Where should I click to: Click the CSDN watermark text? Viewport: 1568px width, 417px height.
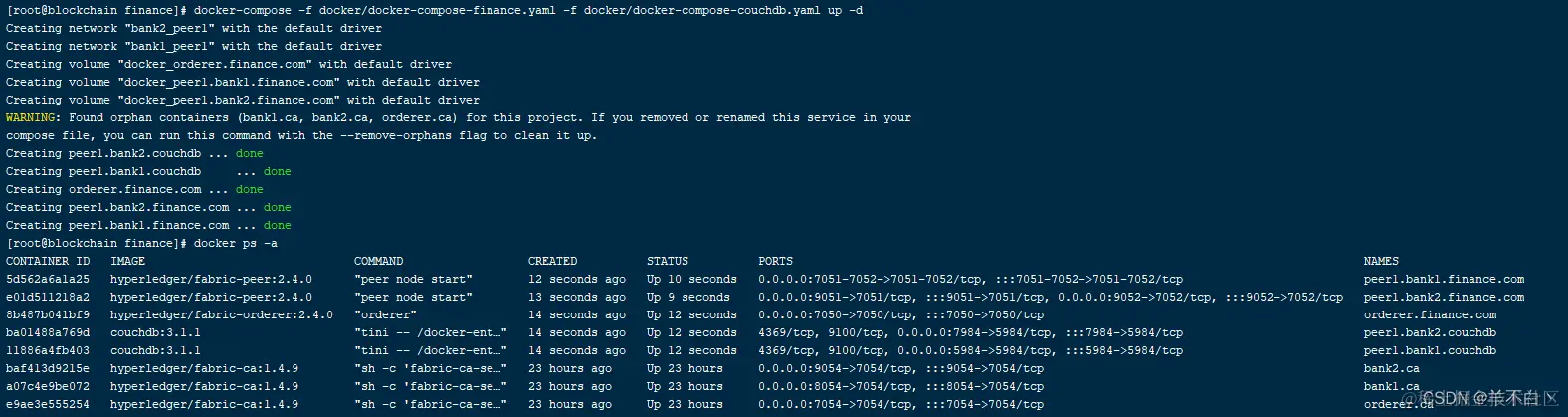1489,398
